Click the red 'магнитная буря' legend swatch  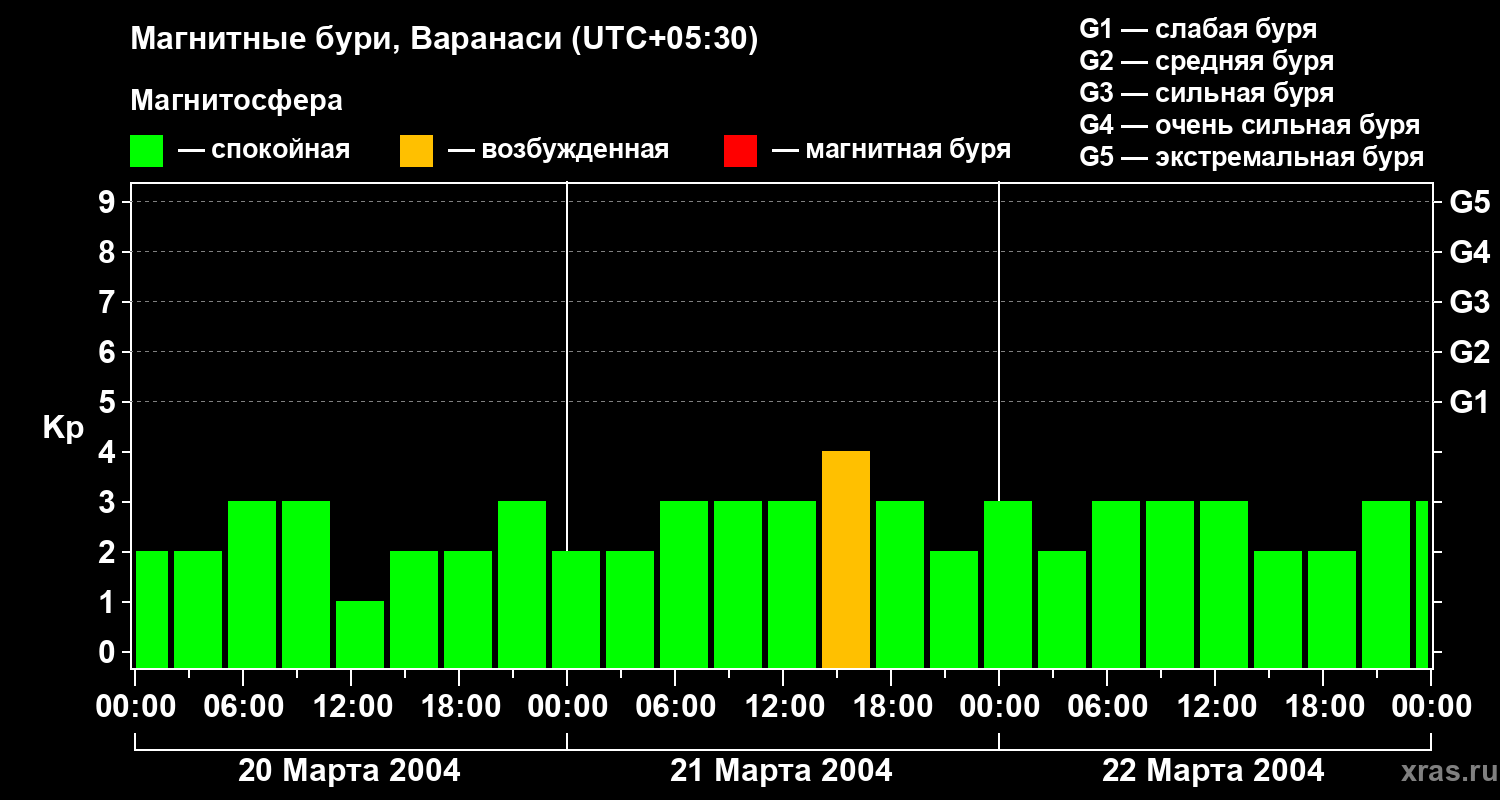(740, 151)
